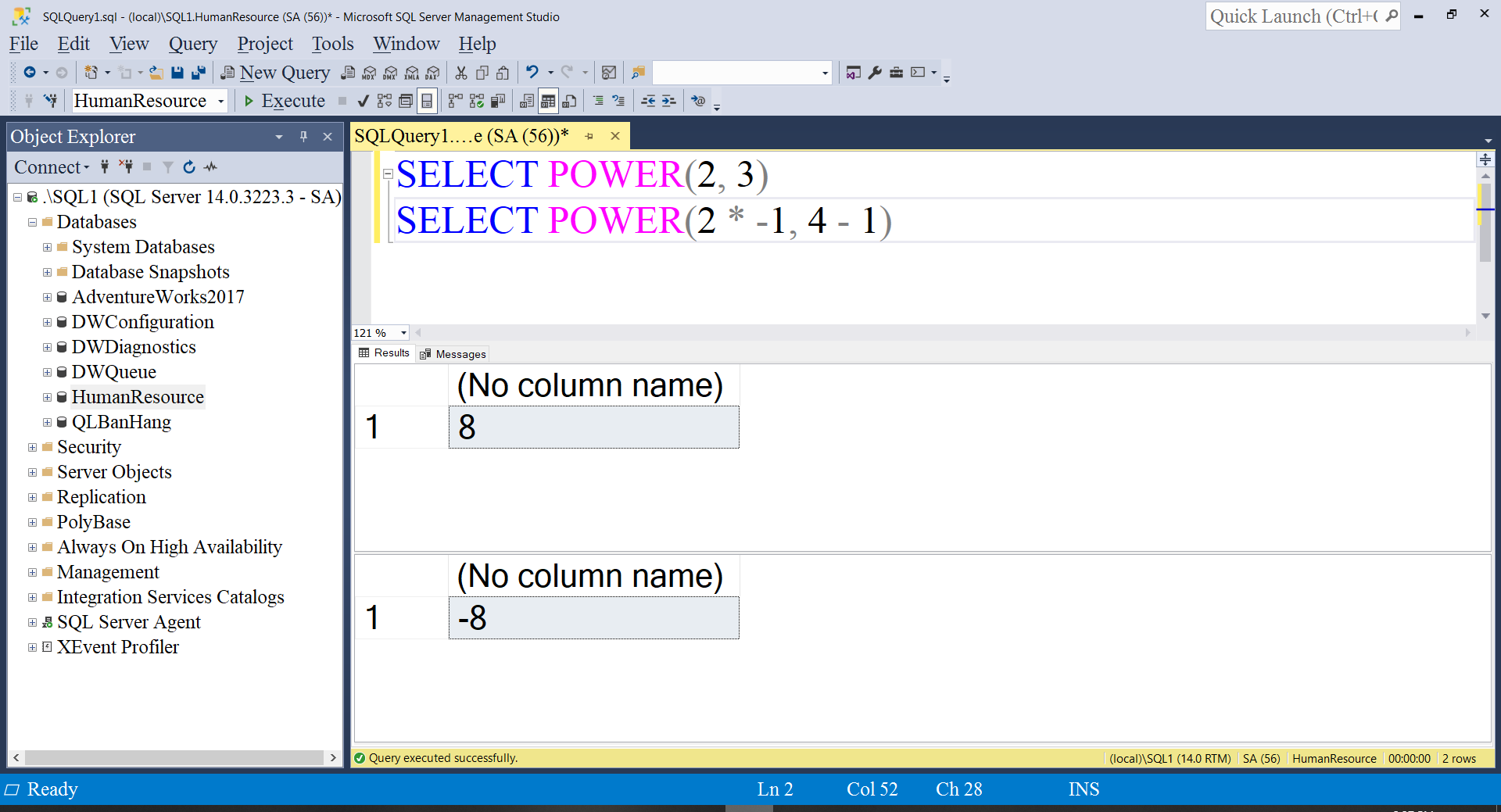Image resolution: width=1501 pixels, height=812 pixels.
Task: Click the Properties wrench icon
Action: (875, 73)
